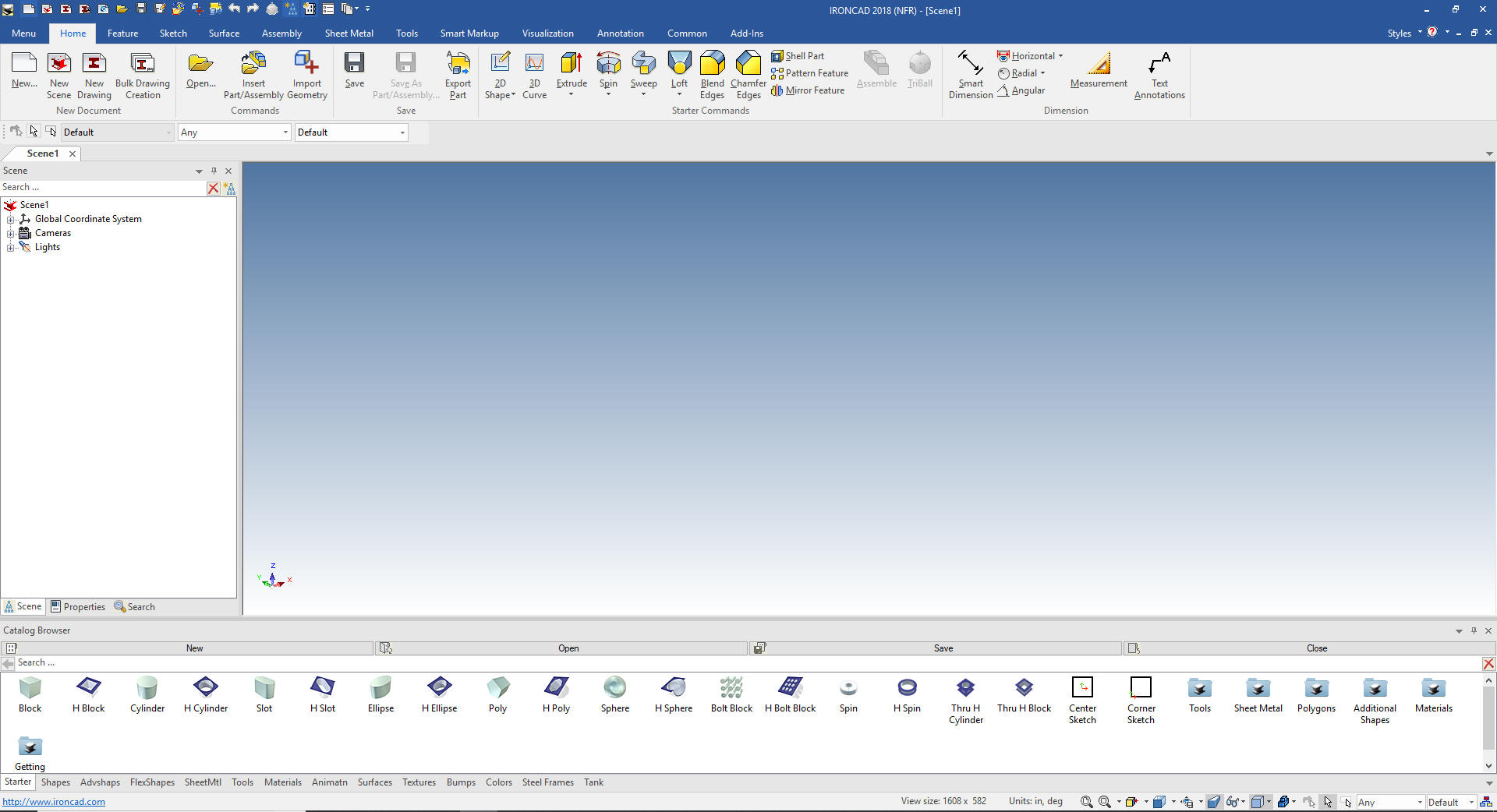Viewport: 1497px width, 812px height.
Task: Click the New Drawing icon
Action: [x=94, y=76]
